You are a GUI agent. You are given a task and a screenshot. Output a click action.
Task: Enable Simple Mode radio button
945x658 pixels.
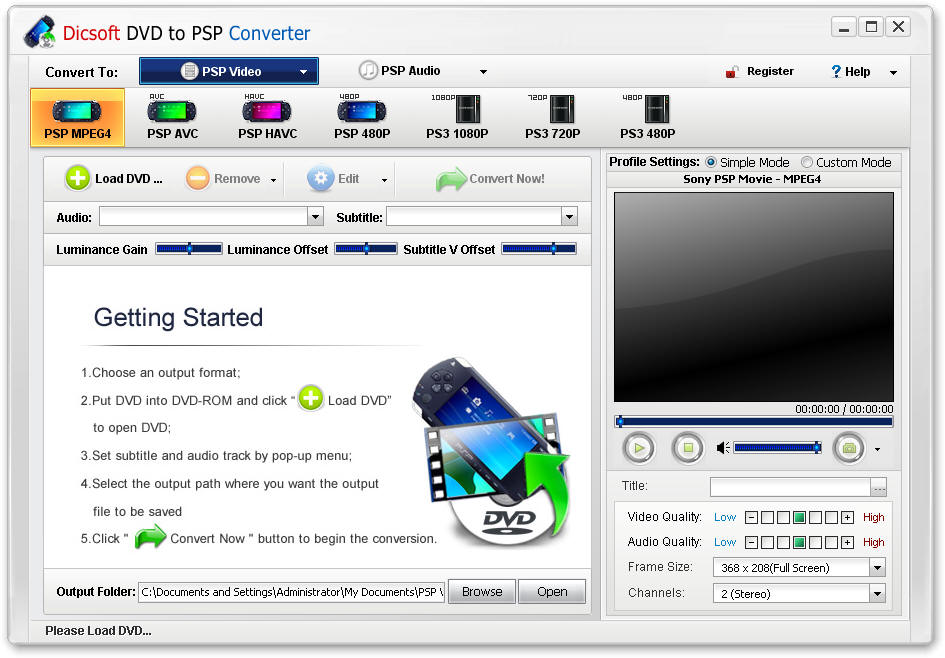coord(711,162)
